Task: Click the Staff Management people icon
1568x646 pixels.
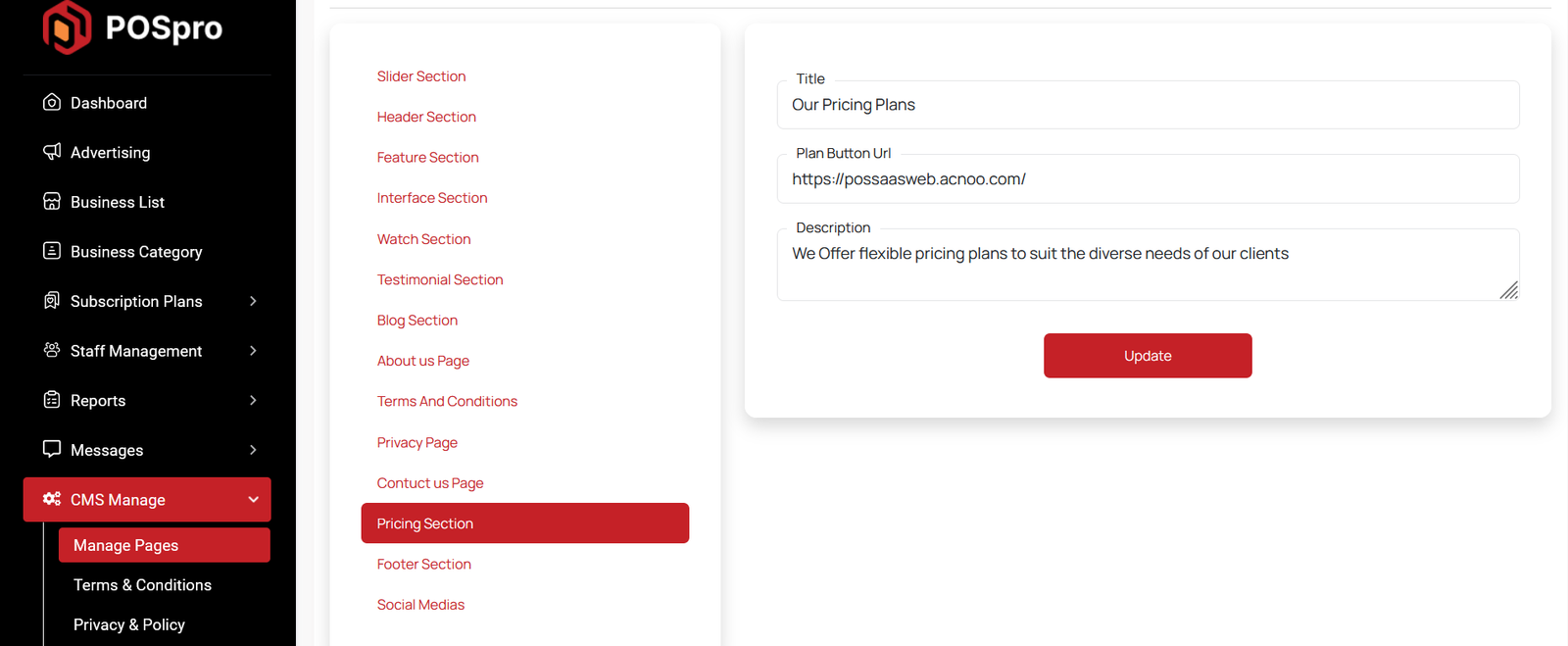Action: [x=52, y=350]
